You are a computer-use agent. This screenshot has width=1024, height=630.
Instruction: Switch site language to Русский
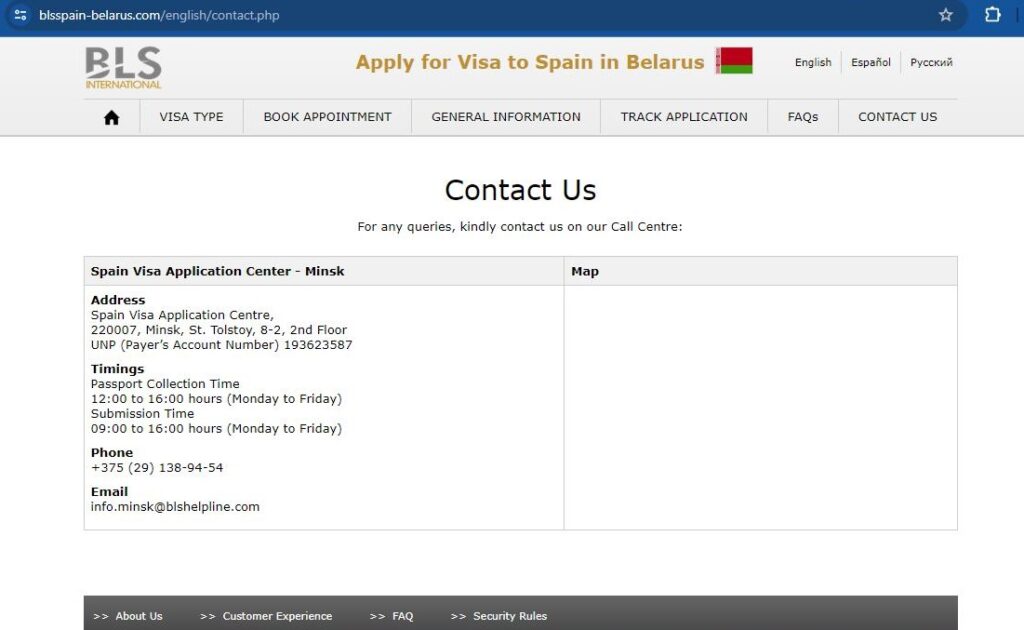[x=931, y=62]
